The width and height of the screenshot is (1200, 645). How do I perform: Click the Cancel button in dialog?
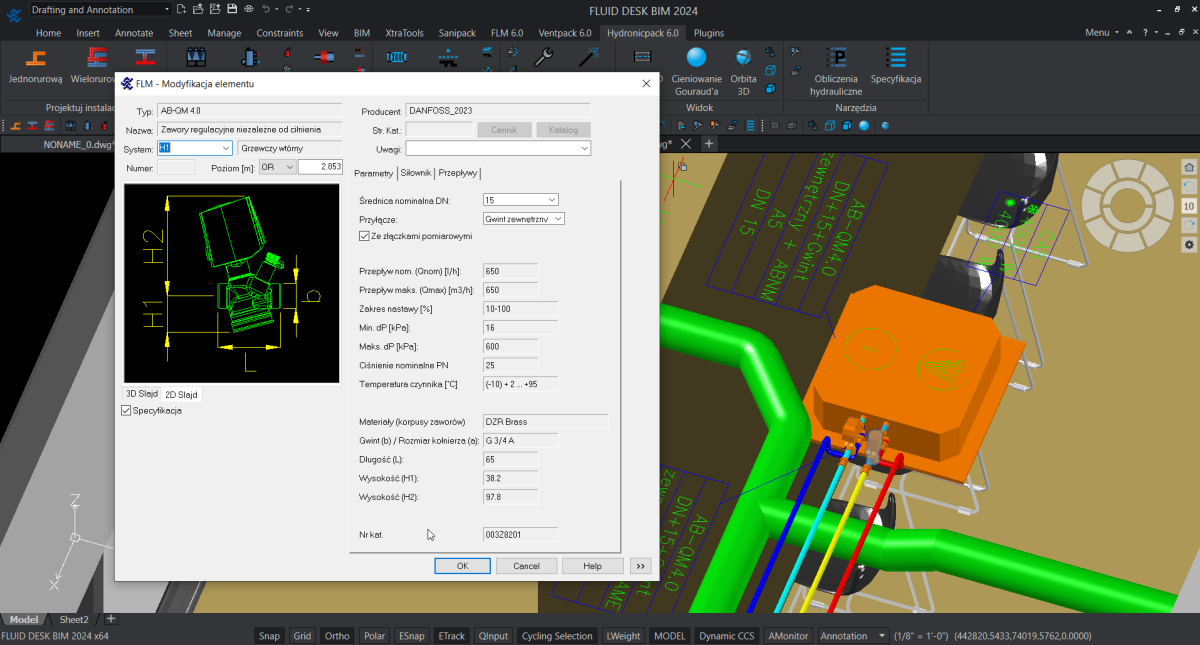(526, 566)
